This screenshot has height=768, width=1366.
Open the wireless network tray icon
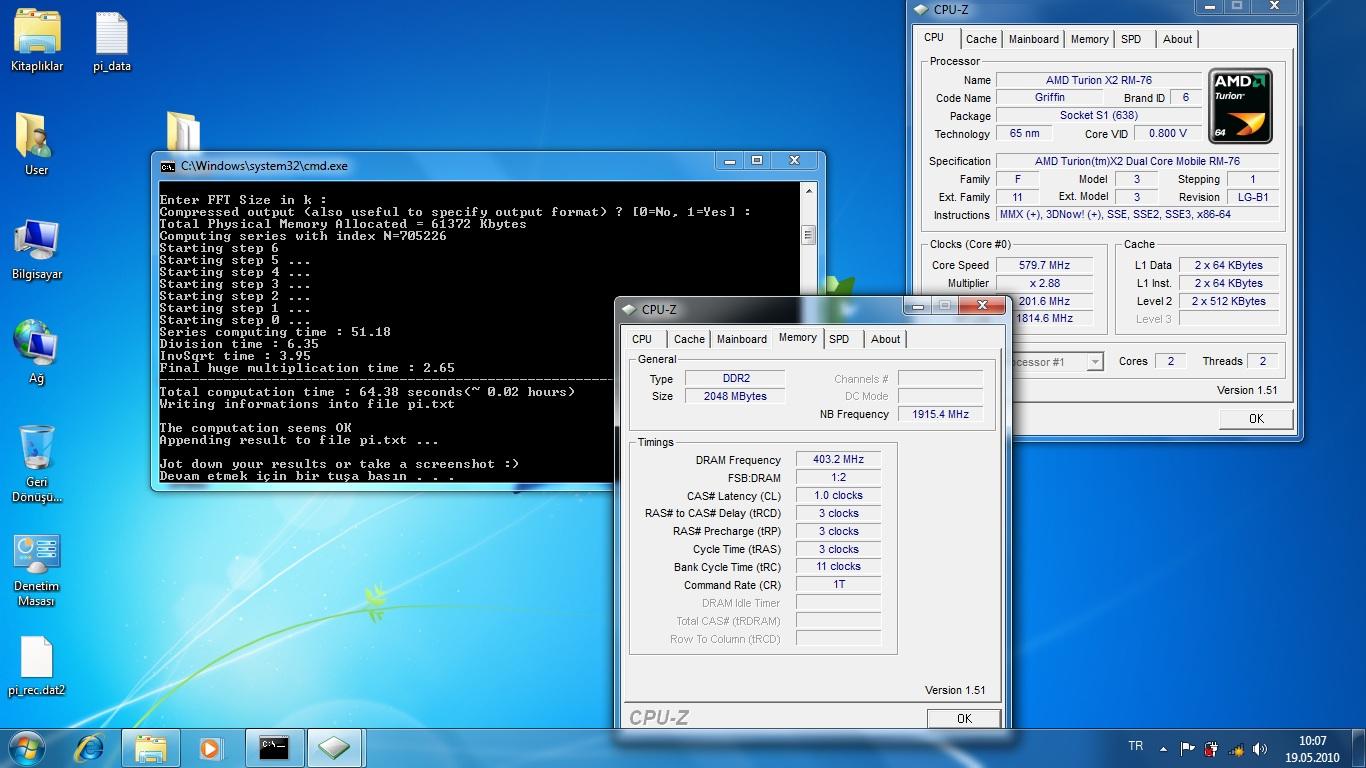1236,748
